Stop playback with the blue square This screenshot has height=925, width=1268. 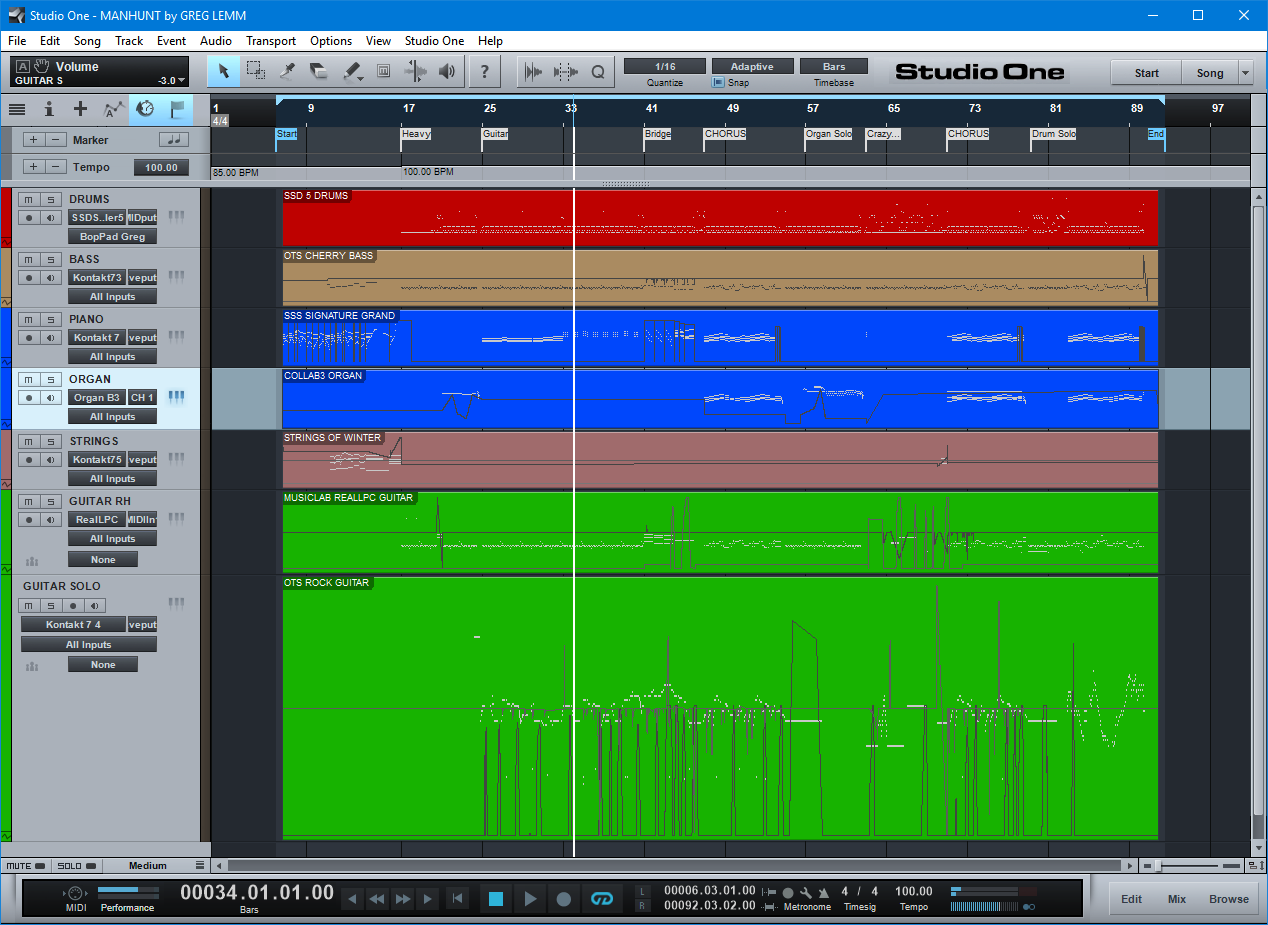pos(496,899)
